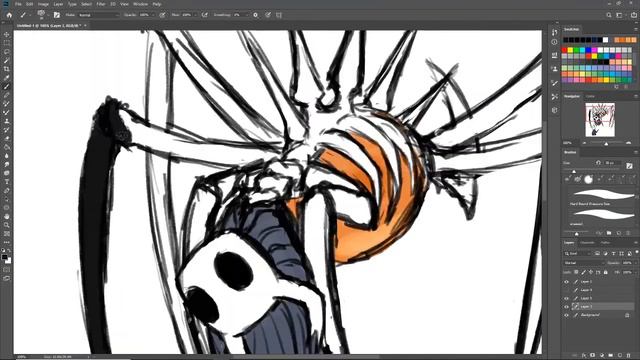This screenshot has height=360, width=640.
Task: Open the layer filter Kind dropdown
Action: point(578,253)
